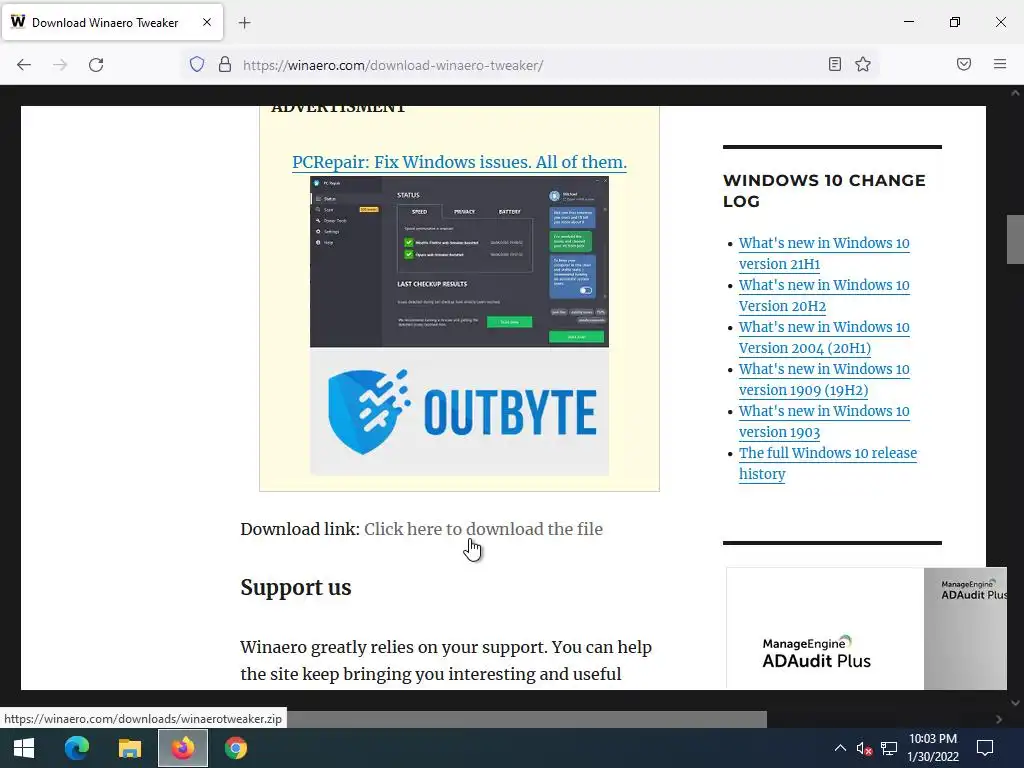The width and height of the screenshot is (1024, 768).
Task: Open What's new in Windows 10 version 1903
Action: [x=824, y=421]
